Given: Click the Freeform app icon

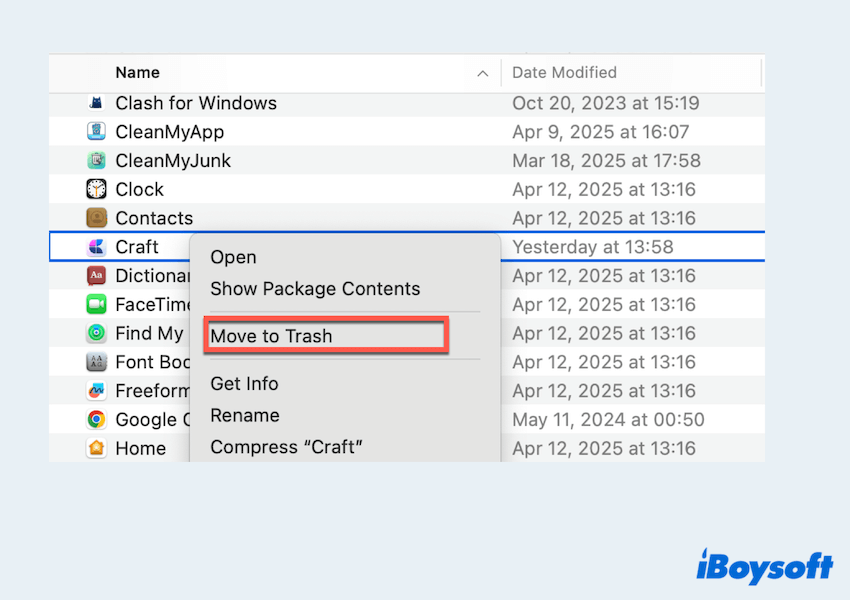Looking at the screenshot, I should (x=96, y=391).
